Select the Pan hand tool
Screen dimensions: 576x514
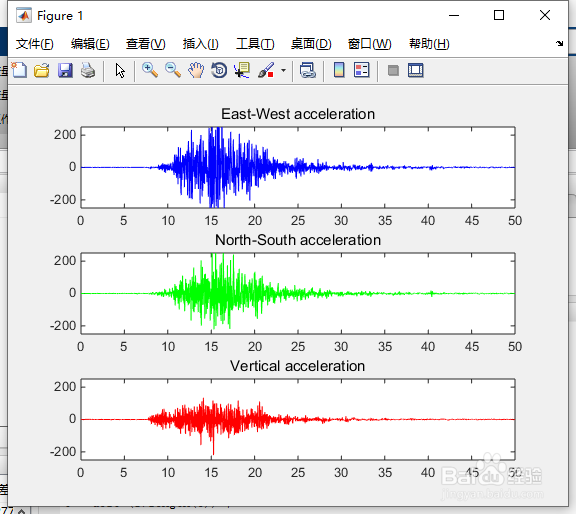pyautogui.click(x=196, y=70)
